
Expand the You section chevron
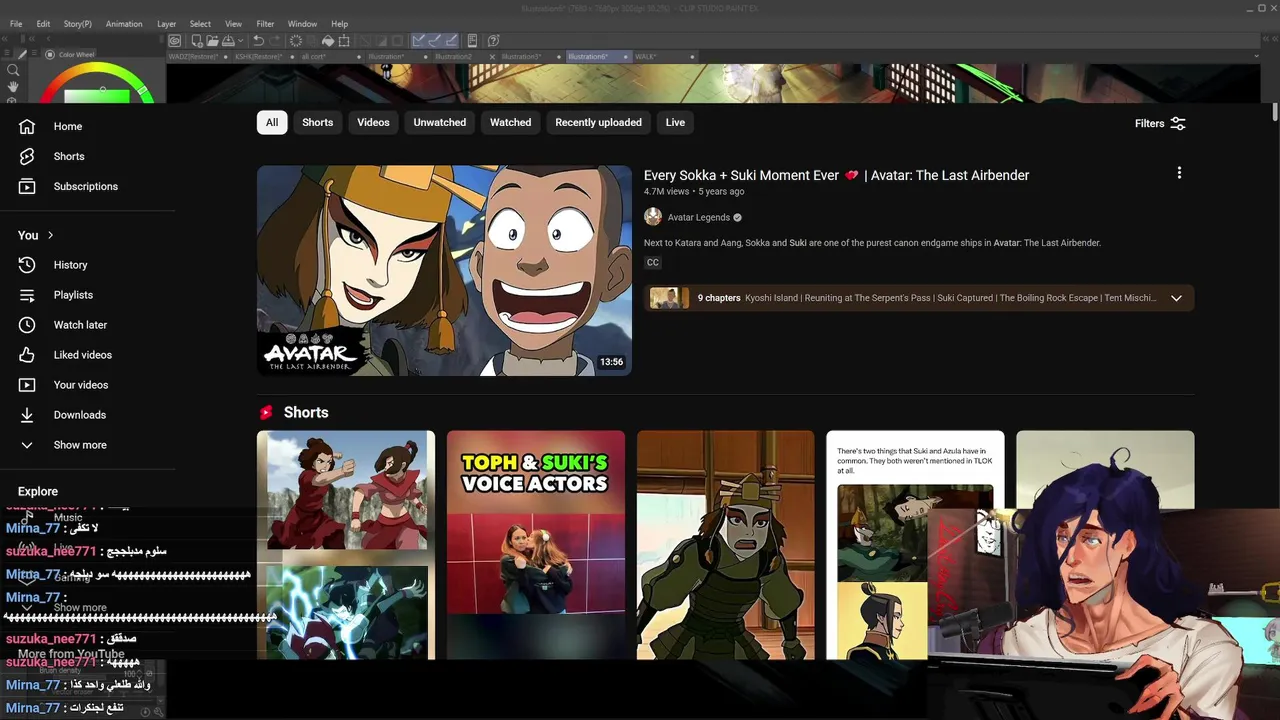point(50,235)
